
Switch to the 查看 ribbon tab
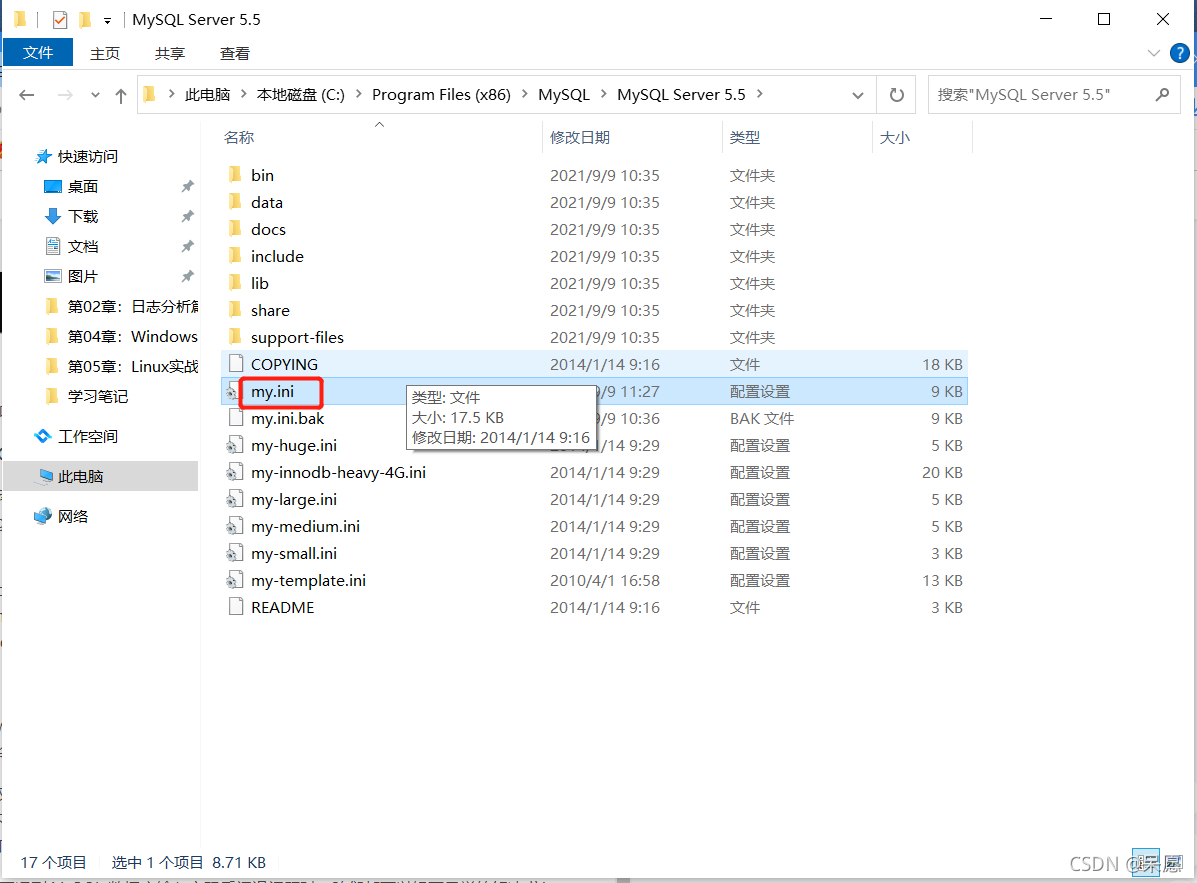234,53
